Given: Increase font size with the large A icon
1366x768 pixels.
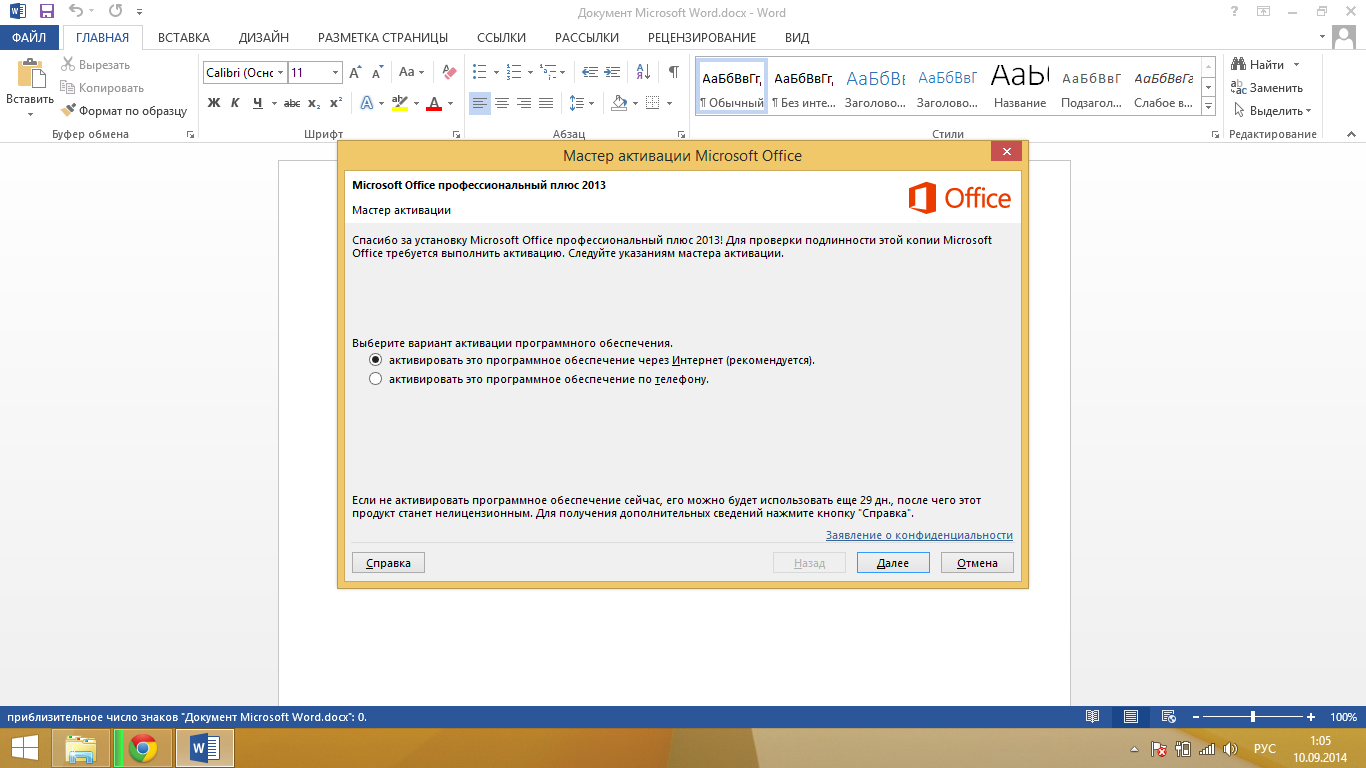Looking at the screenshot, I should [355, 72].
